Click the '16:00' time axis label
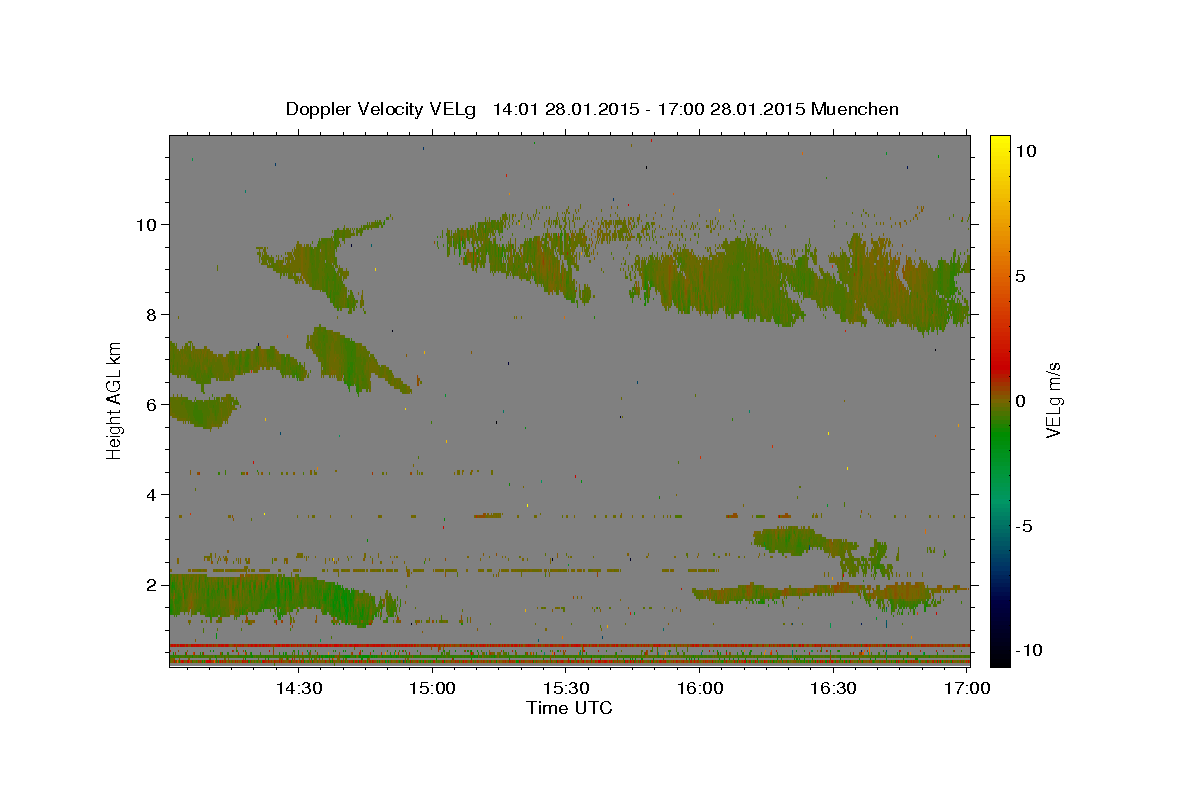 (x=700, y=688)
